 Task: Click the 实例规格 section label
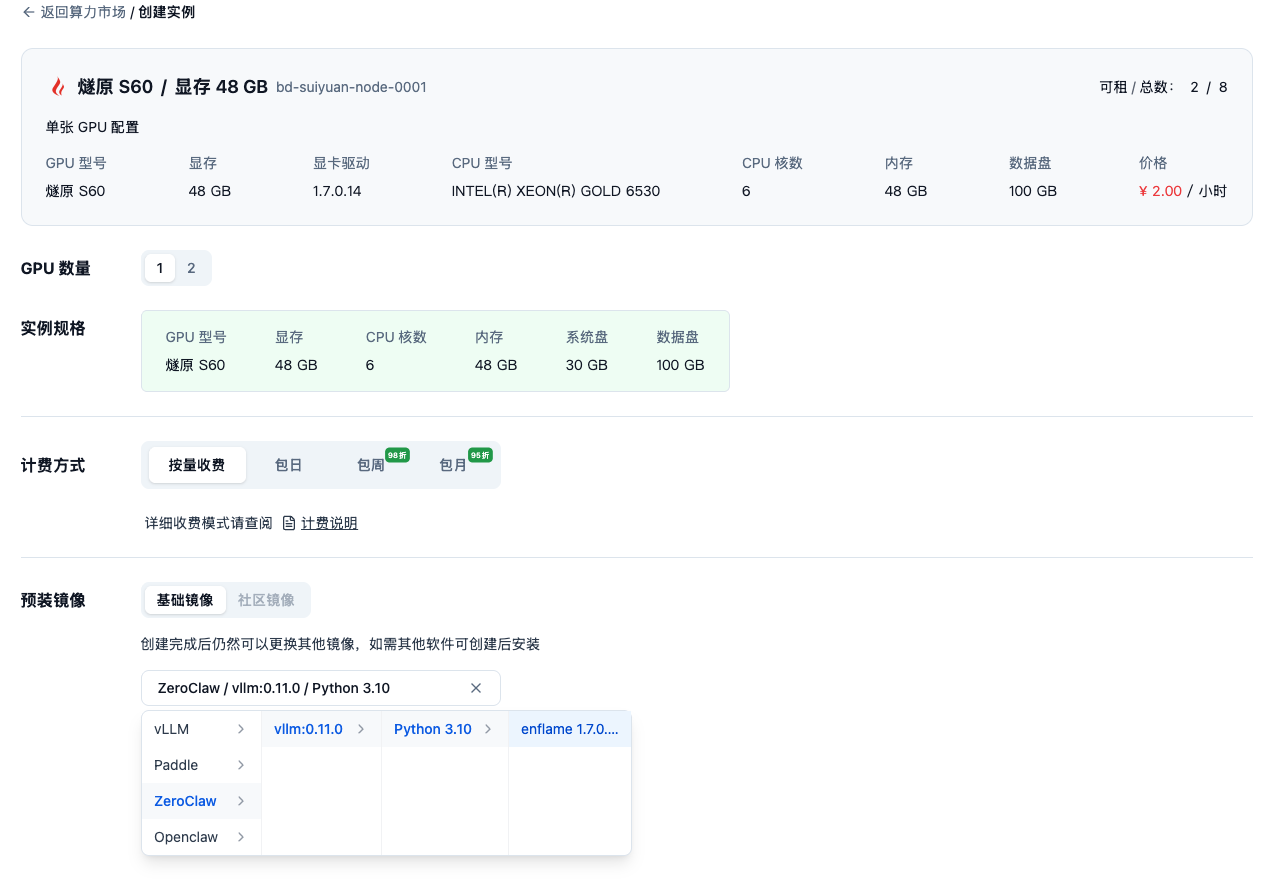pyautogui.click(x=53, y=328)
